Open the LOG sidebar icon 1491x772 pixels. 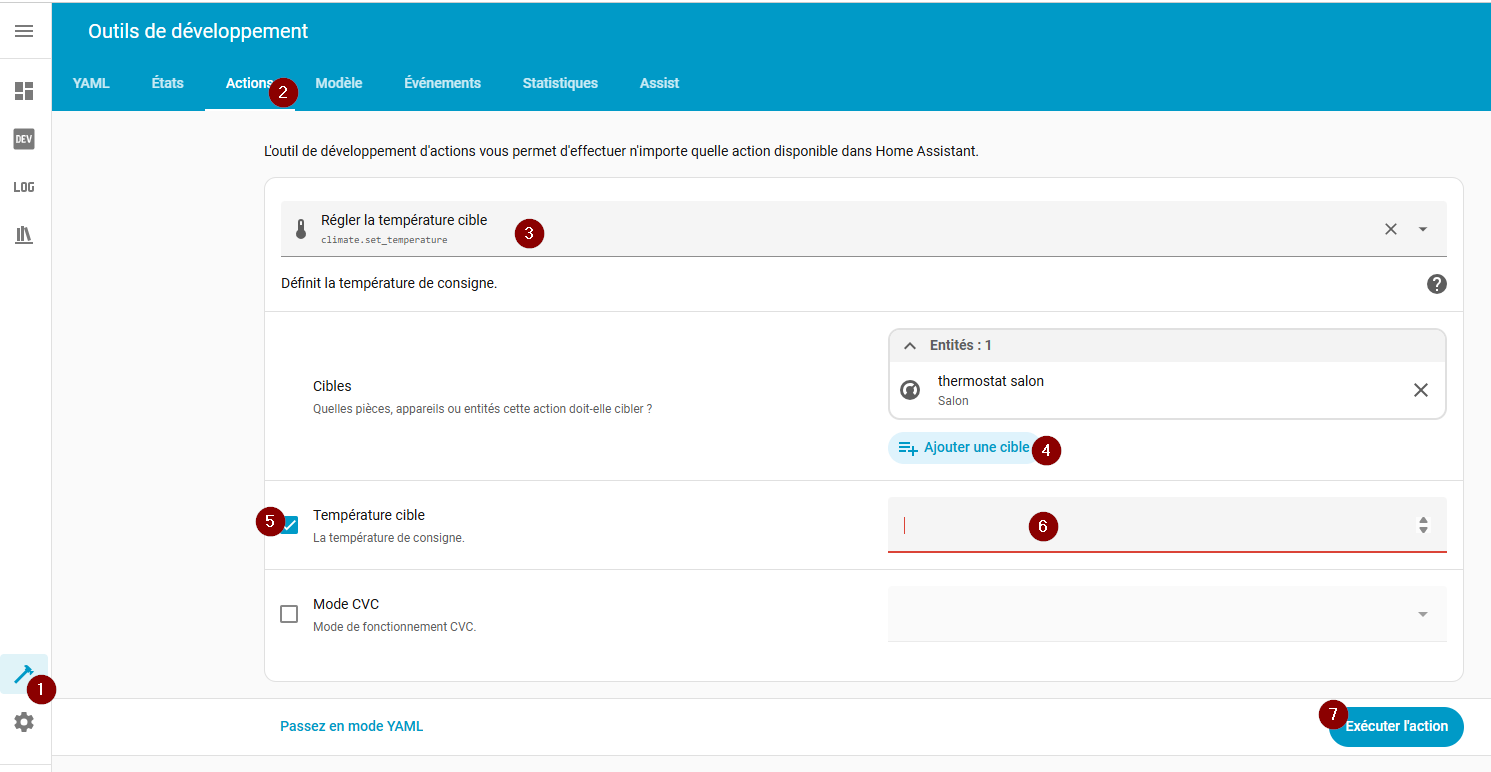pos(24,187)
